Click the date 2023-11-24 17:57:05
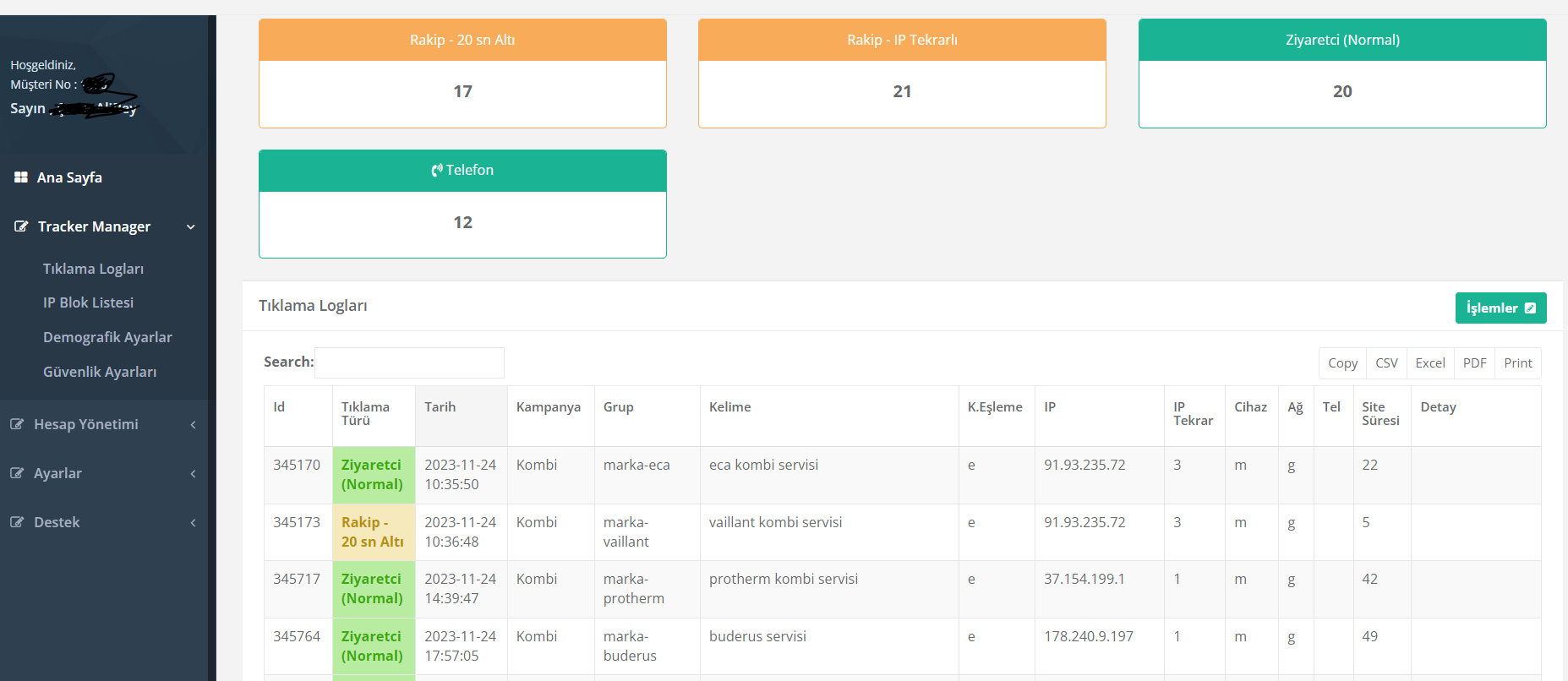This screenshot has height=681, width=1568. (461, 646)
